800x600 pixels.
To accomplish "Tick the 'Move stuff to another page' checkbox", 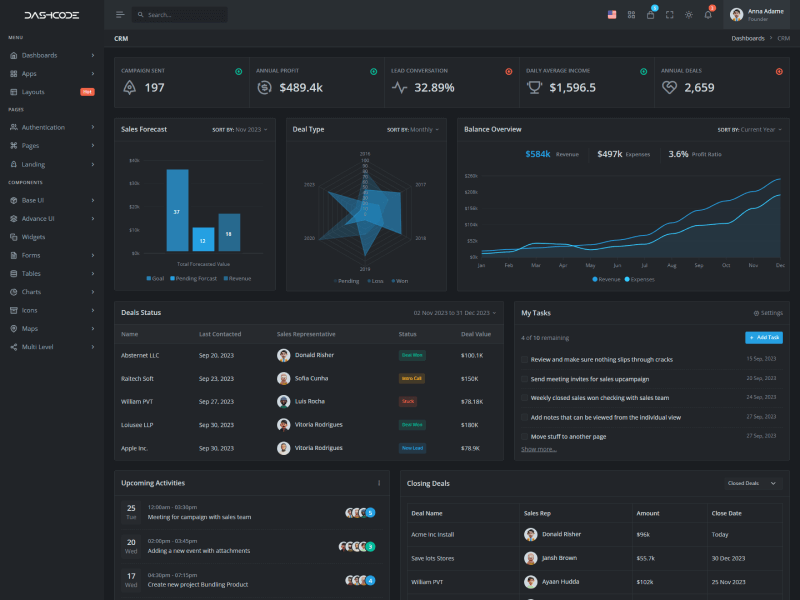I will (524, 436).
